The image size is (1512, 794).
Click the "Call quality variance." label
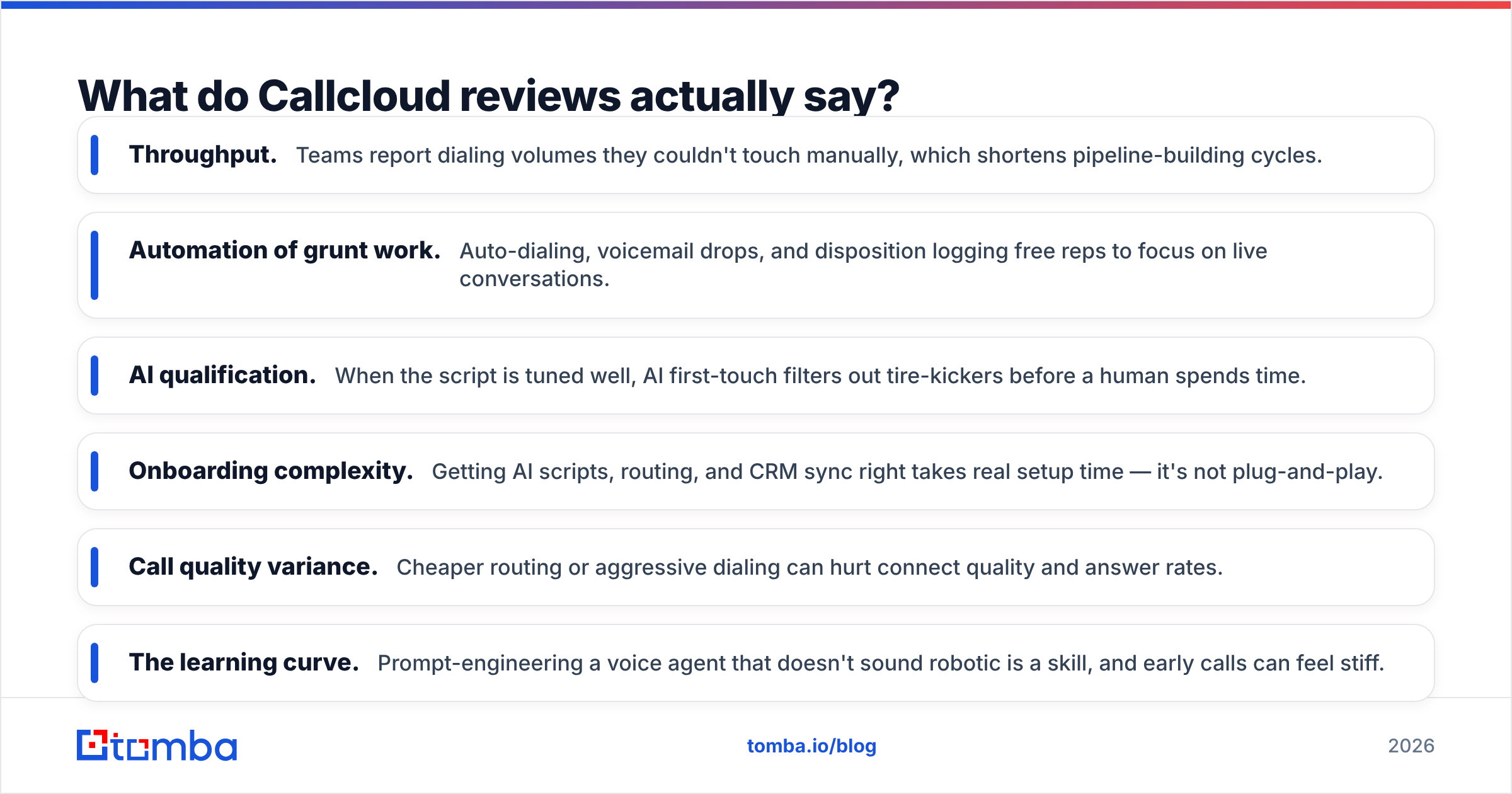click(253, 567)
